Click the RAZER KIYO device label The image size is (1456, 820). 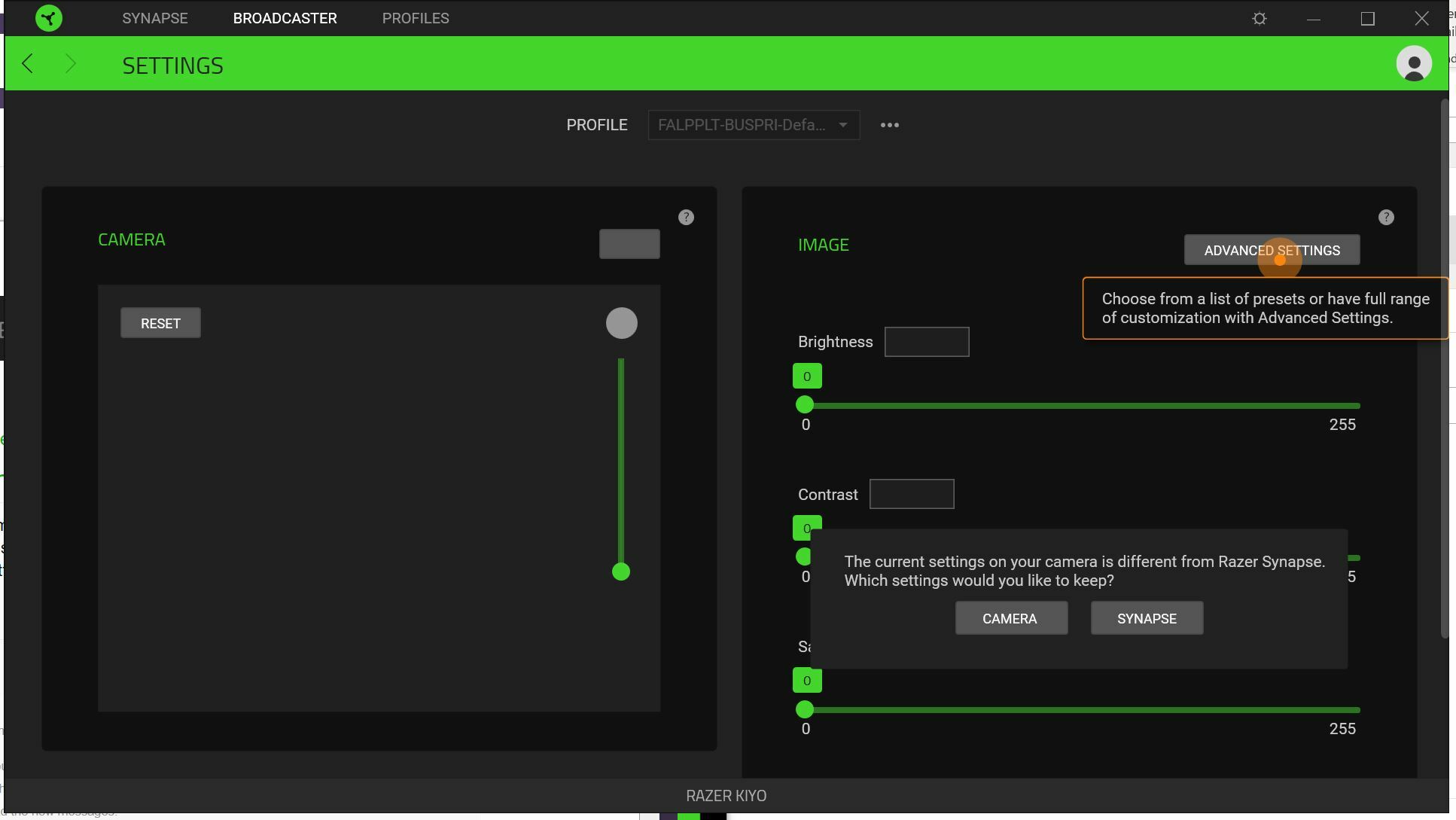click(726, 796)
